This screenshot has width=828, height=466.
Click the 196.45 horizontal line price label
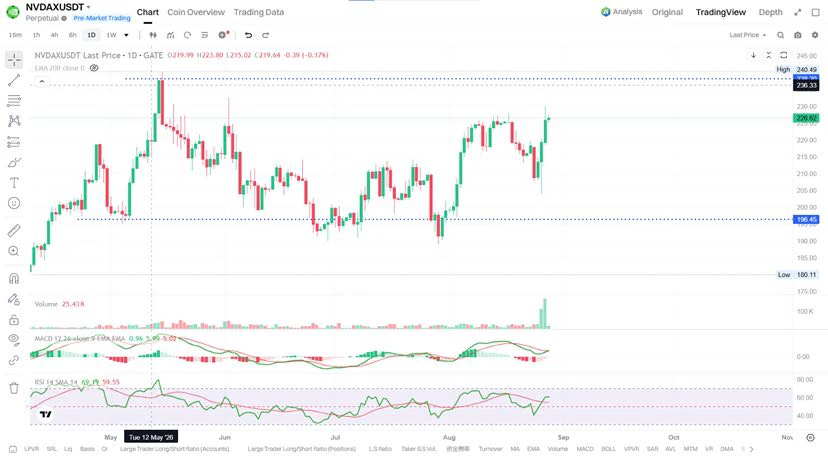pos(806,219)
